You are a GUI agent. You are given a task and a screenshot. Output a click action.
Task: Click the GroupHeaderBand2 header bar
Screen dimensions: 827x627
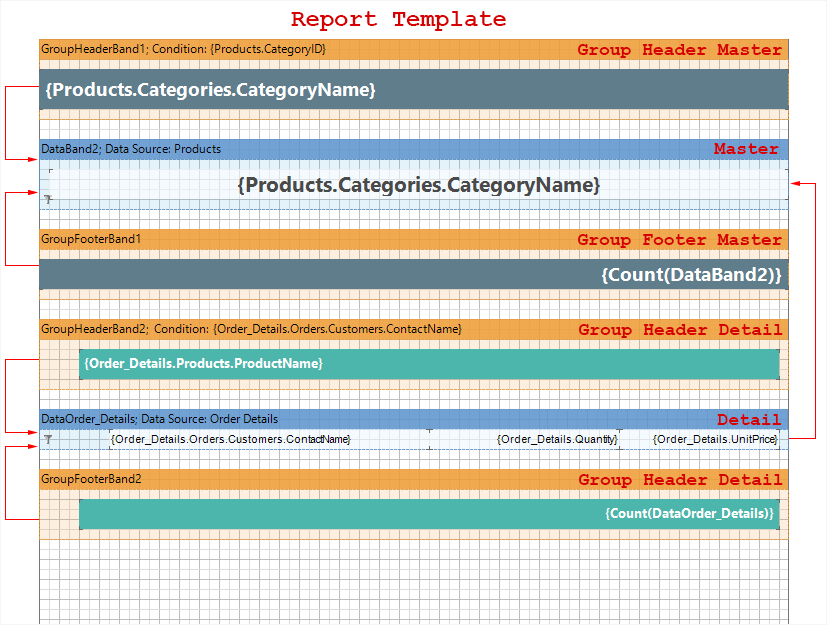[300, 329]
